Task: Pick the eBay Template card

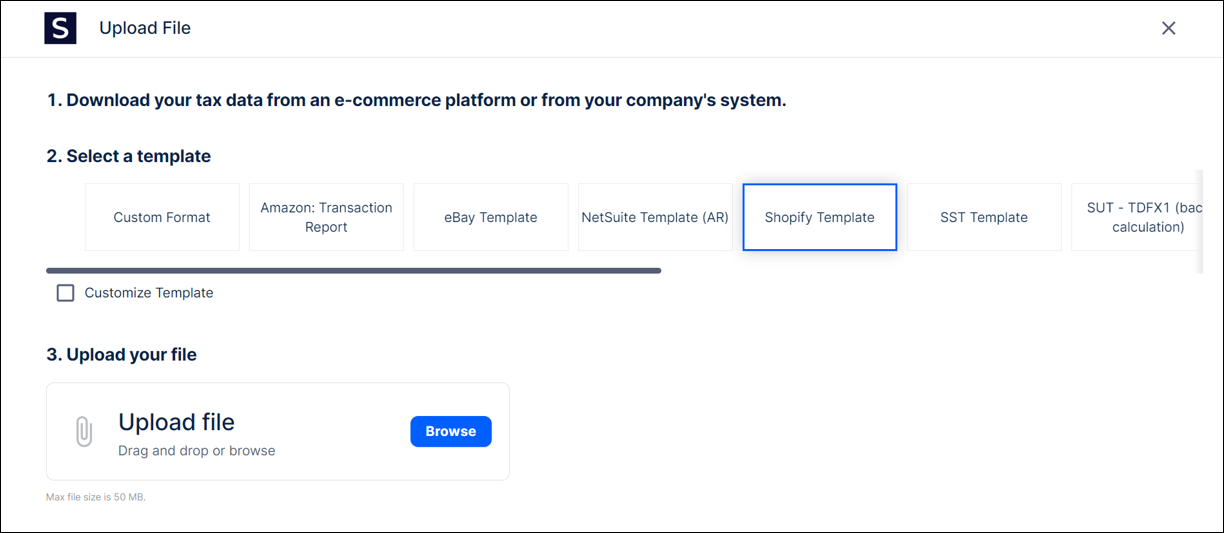Action: [490, 217]
